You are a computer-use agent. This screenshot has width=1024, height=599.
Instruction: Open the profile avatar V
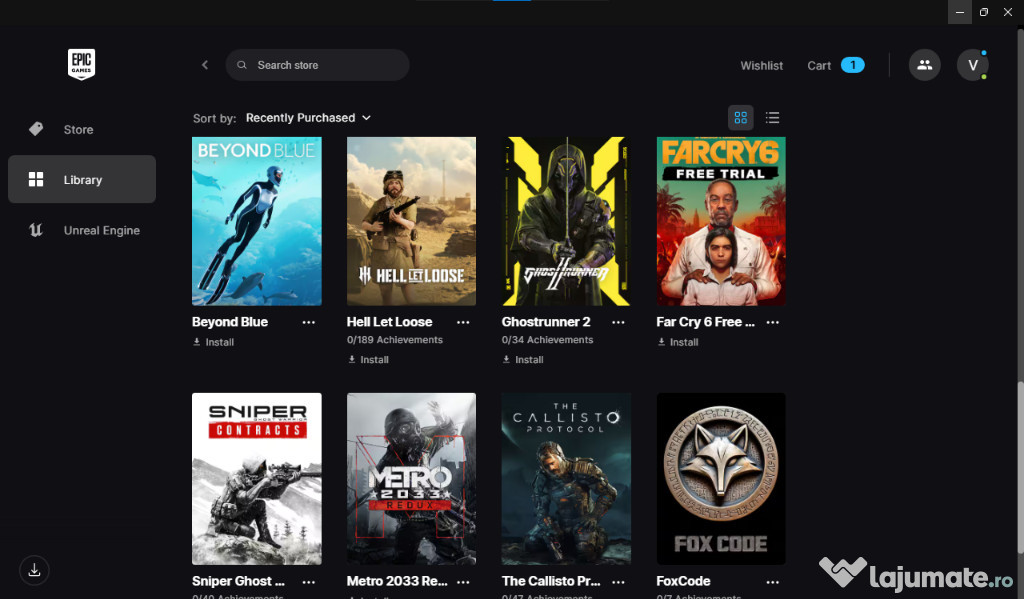pyautogui.click(x=972, y=65)
